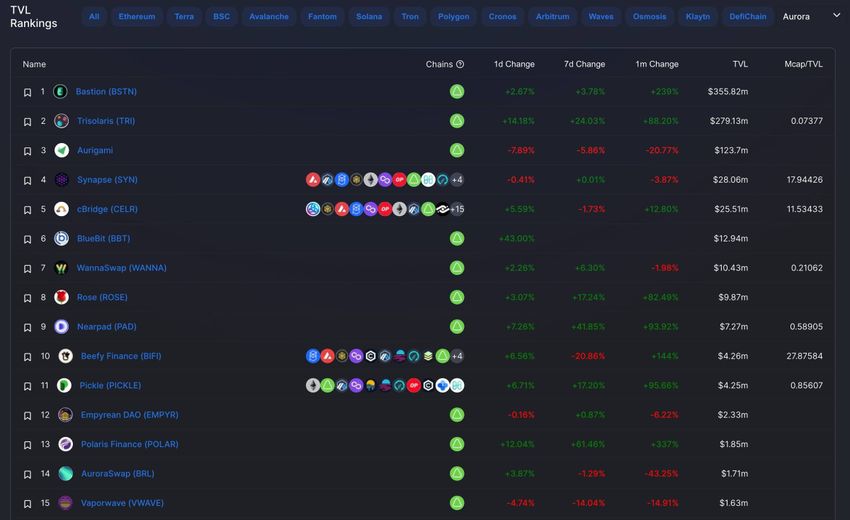850x520 pixels.
Task: Switch to the Avalanche chain tab
Action: 269,16
